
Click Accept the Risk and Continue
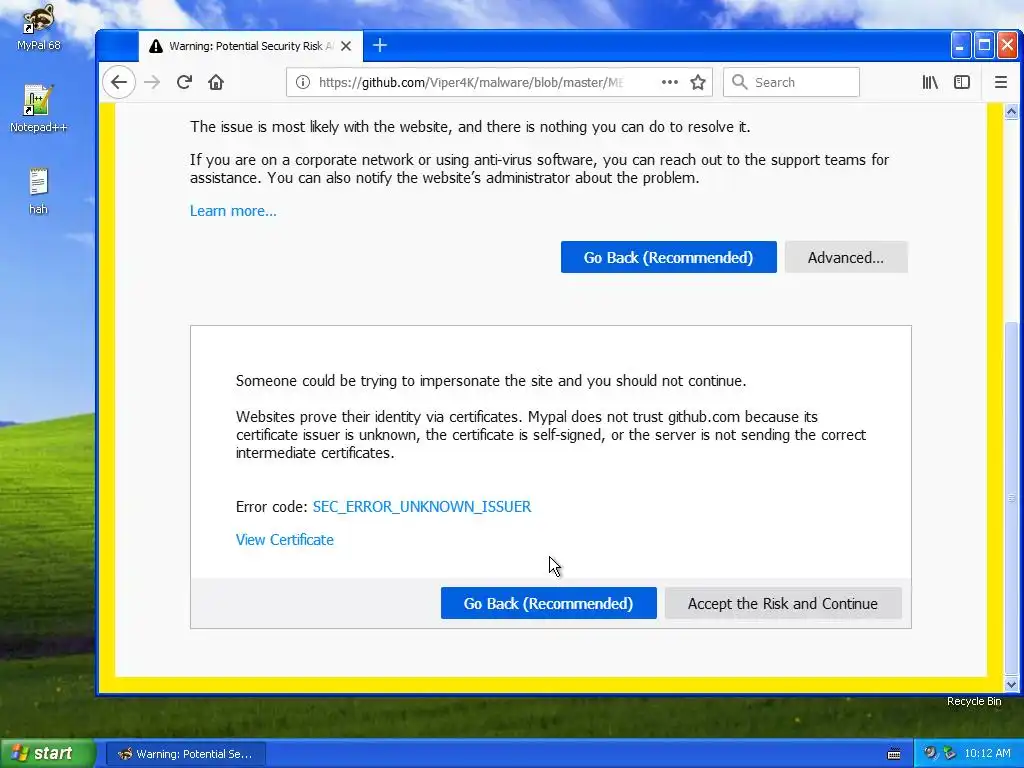(x=783, y=603)
